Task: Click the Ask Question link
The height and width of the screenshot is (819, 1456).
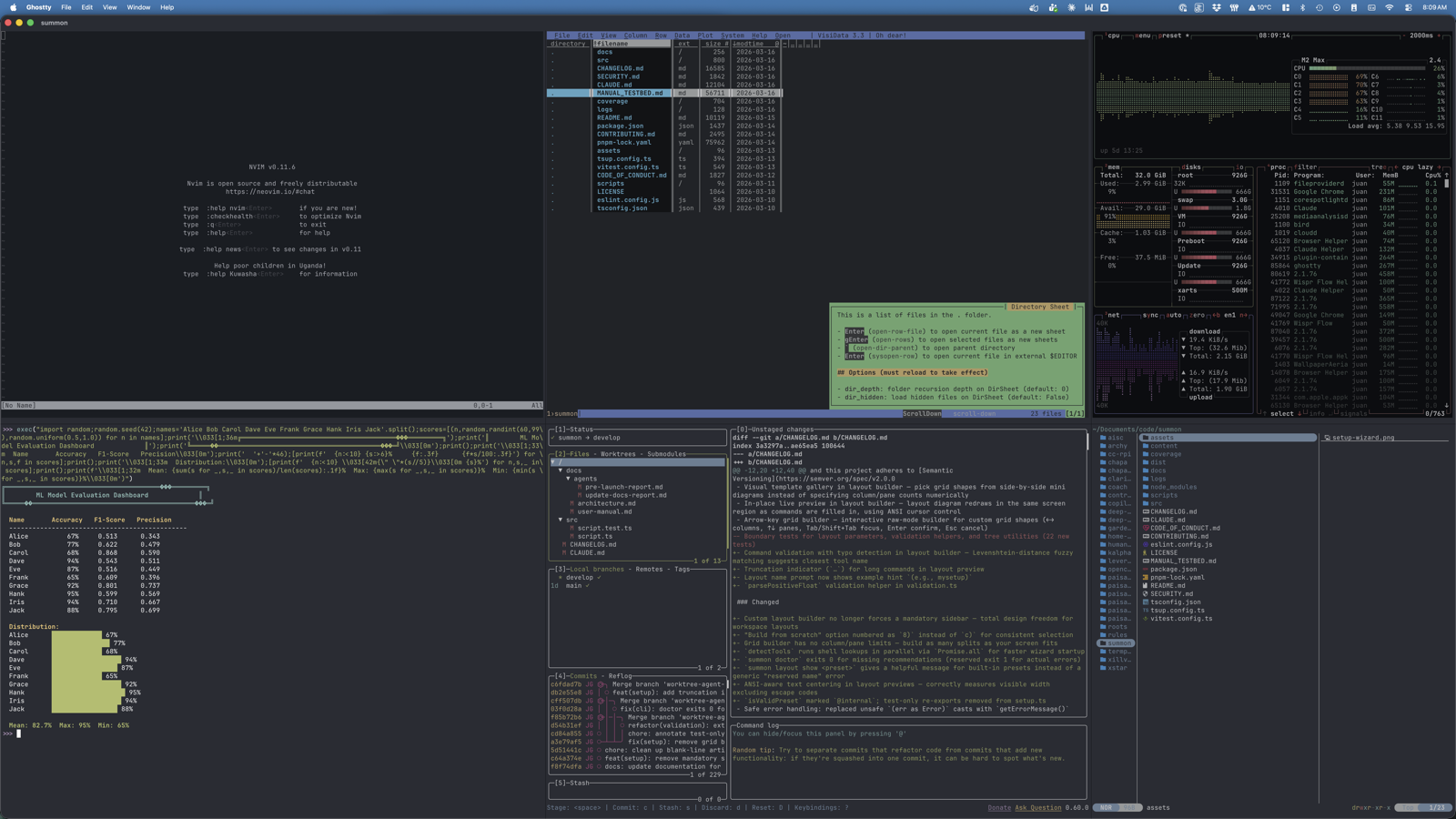Action: (x=1038, y=808)
